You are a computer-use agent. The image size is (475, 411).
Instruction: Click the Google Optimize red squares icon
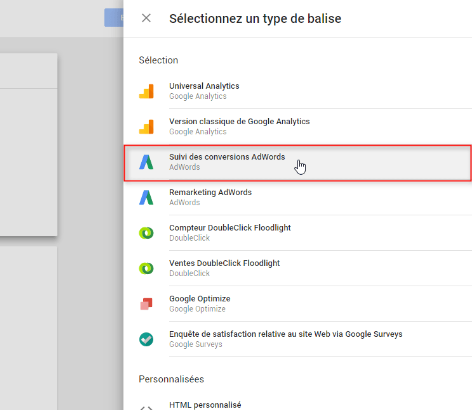click(x=146, y=304)
